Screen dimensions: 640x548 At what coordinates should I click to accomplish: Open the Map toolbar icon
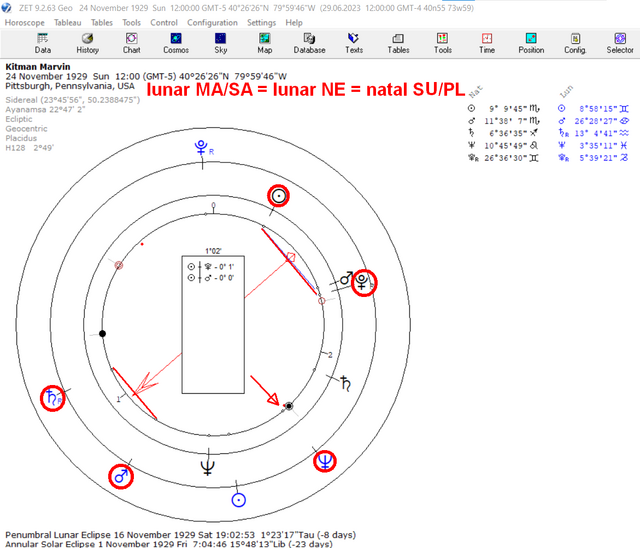click(x=264, y=43)
